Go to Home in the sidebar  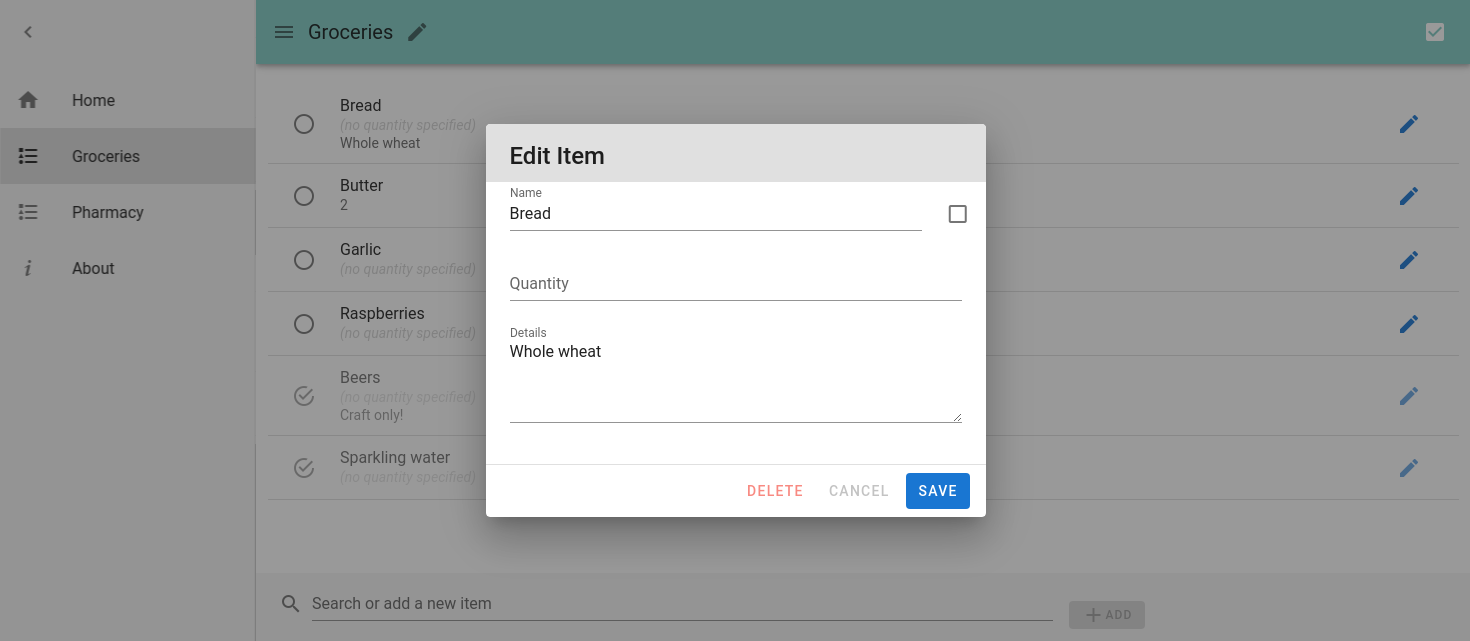point(93,100)
